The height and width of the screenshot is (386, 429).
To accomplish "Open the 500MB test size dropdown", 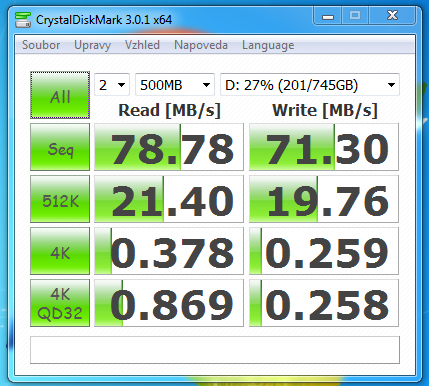I will (175, 85).
